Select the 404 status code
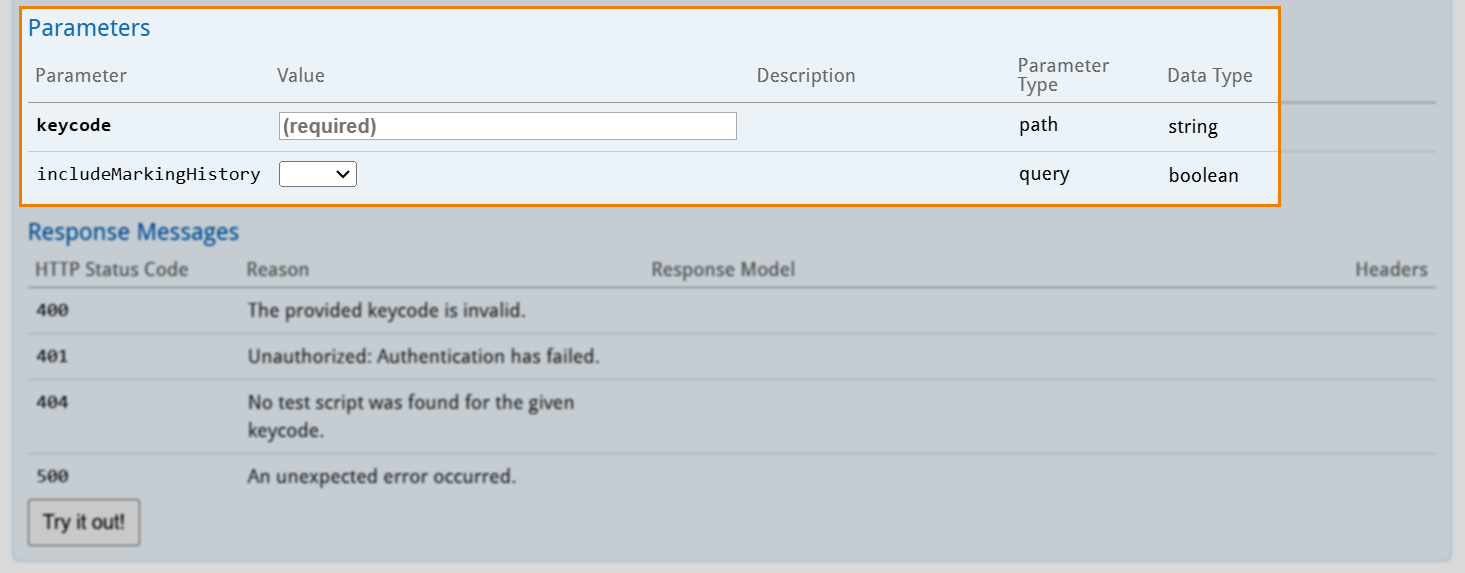The image size is (1465, 573). tap(52, 402)
